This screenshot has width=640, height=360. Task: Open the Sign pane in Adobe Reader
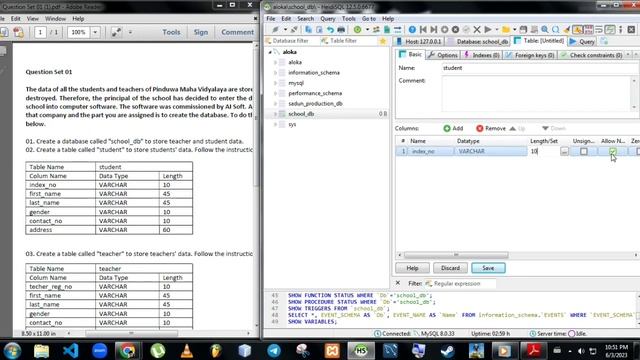click(200, 32)
